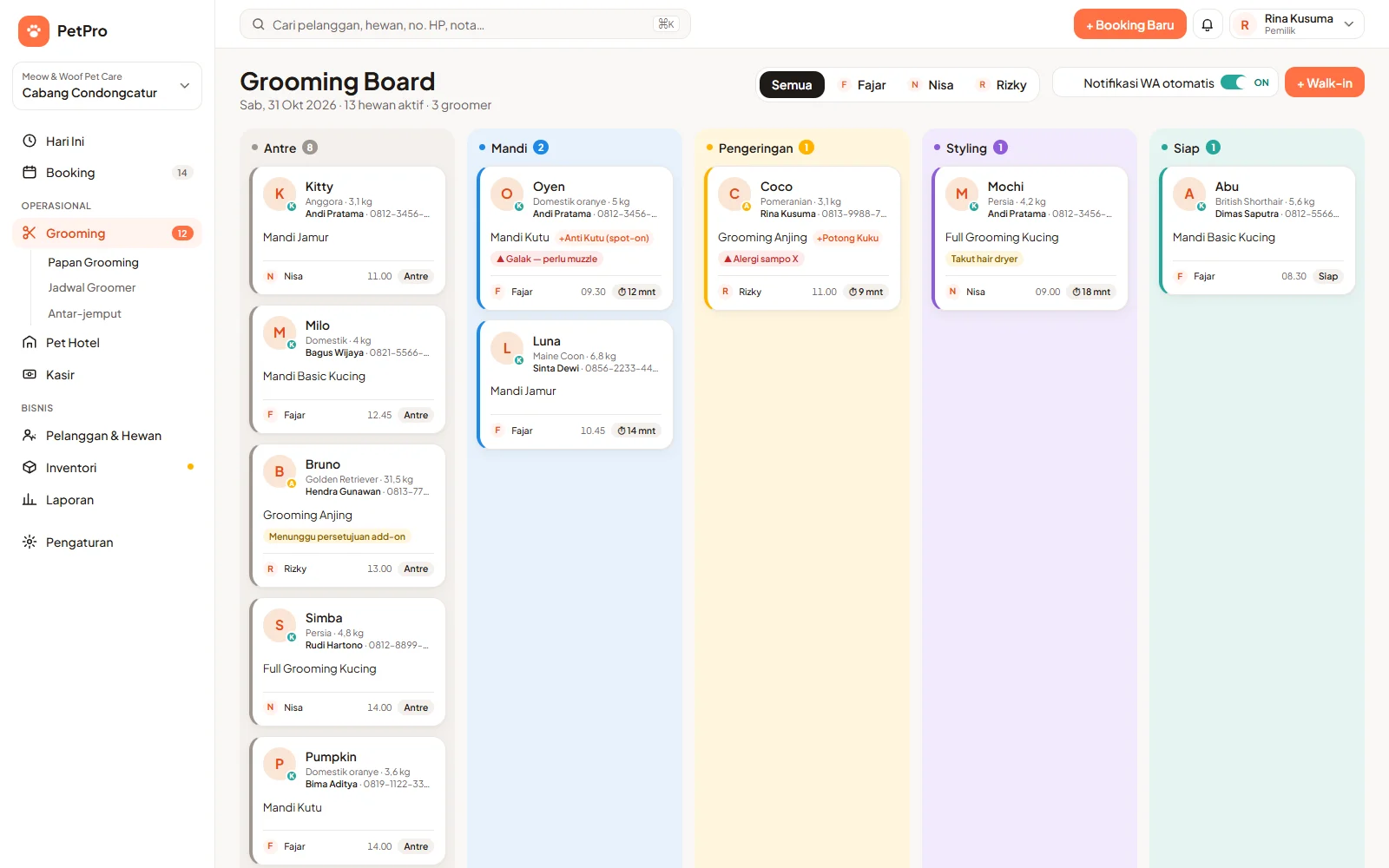Click the Antre status on Milo's card
The image size is (1389, 868).
pos(416,415)
